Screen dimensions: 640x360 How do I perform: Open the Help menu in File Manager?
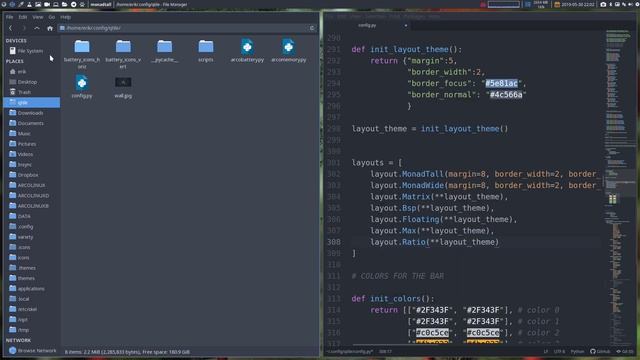point(65,17)
